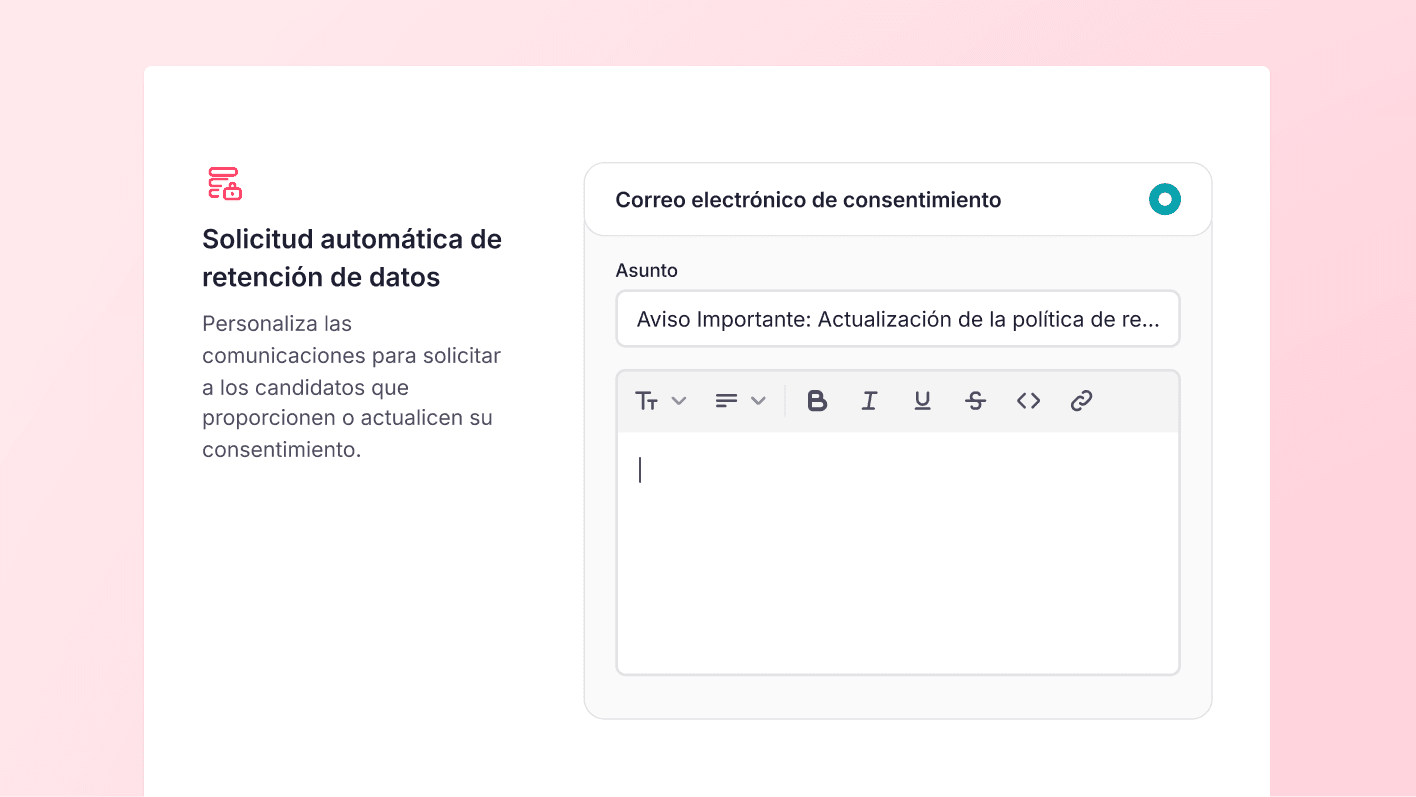
Task: Insert a code block via the code icon
Action: pos(1028,400)
